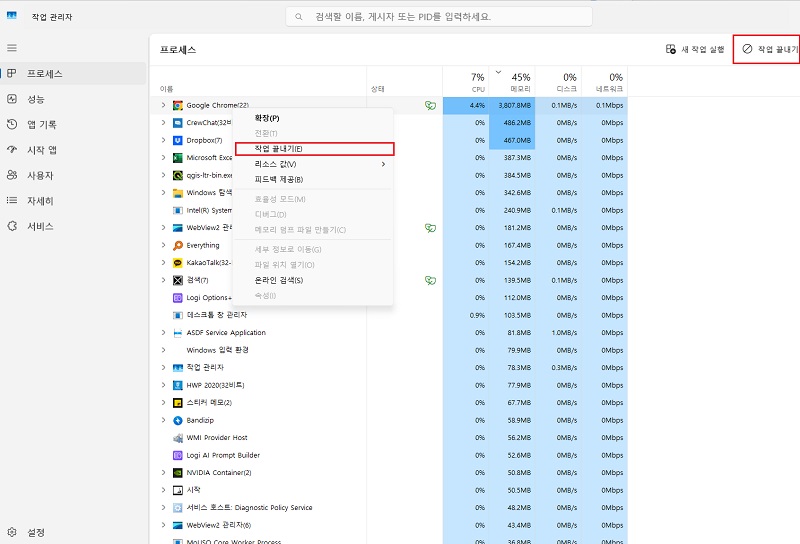Click the 1.0MB/s disk cell

pyautogui.click(x=558, y=333)
